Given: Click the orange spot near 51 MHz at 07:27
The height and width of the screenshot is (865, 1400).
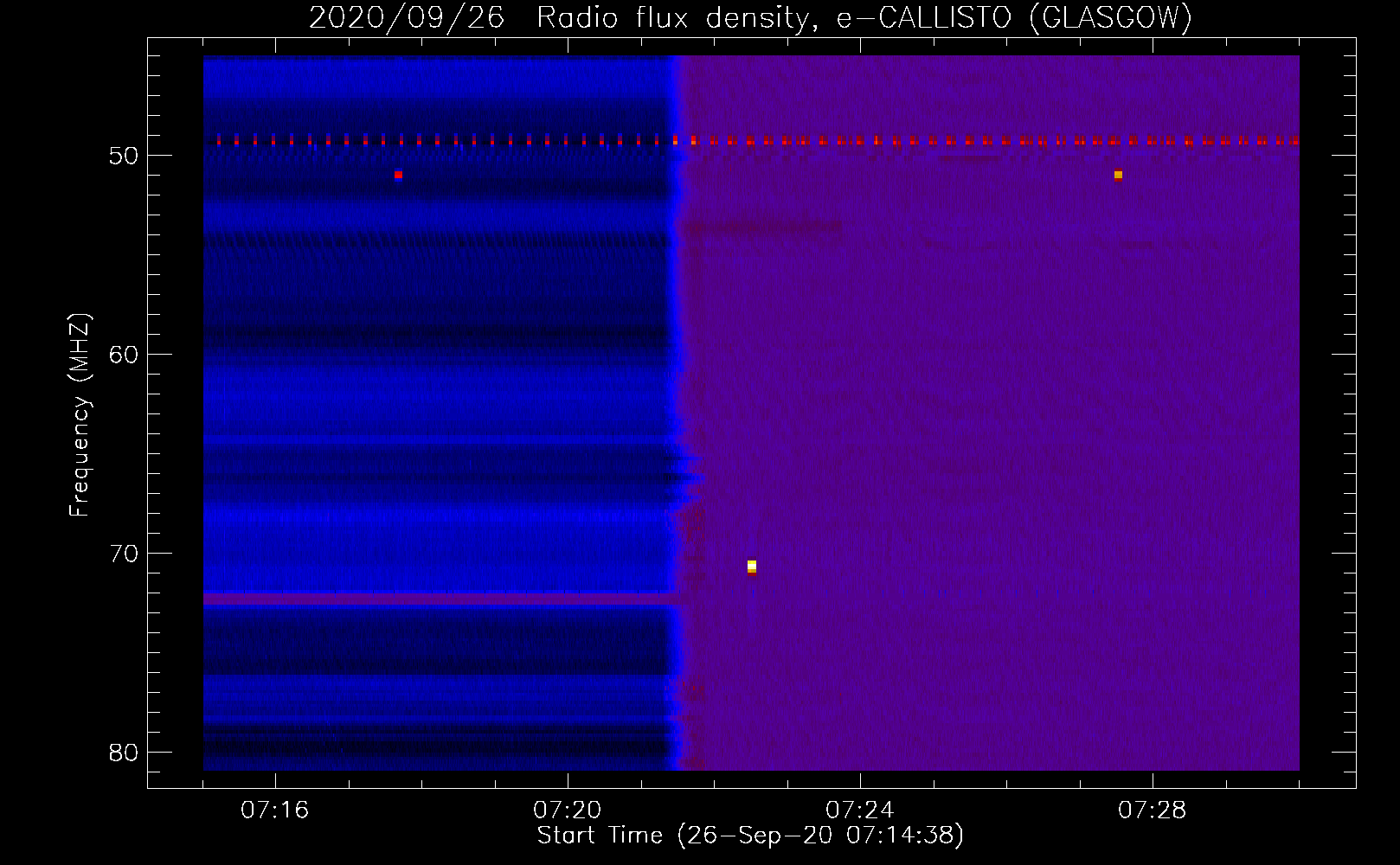Looking at the screenshot, I should [x=1118, y=175].
